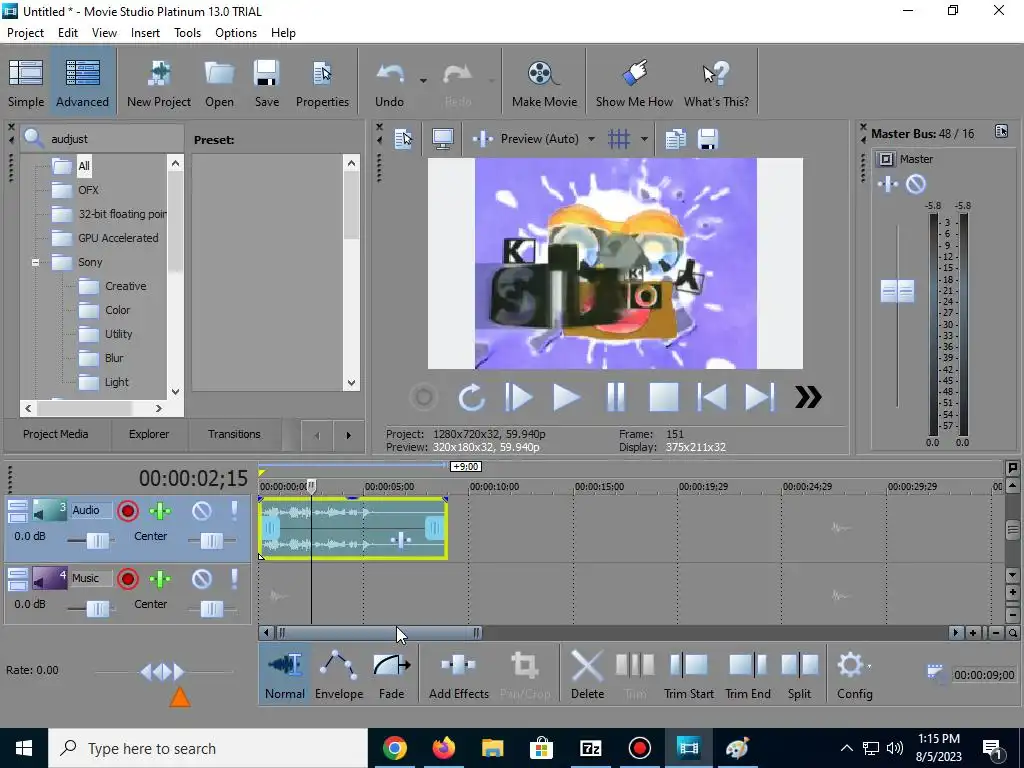This screenshot has height=768, width=1024.
Task: Arm the Music track for record
Action: [x=128, y=579]
